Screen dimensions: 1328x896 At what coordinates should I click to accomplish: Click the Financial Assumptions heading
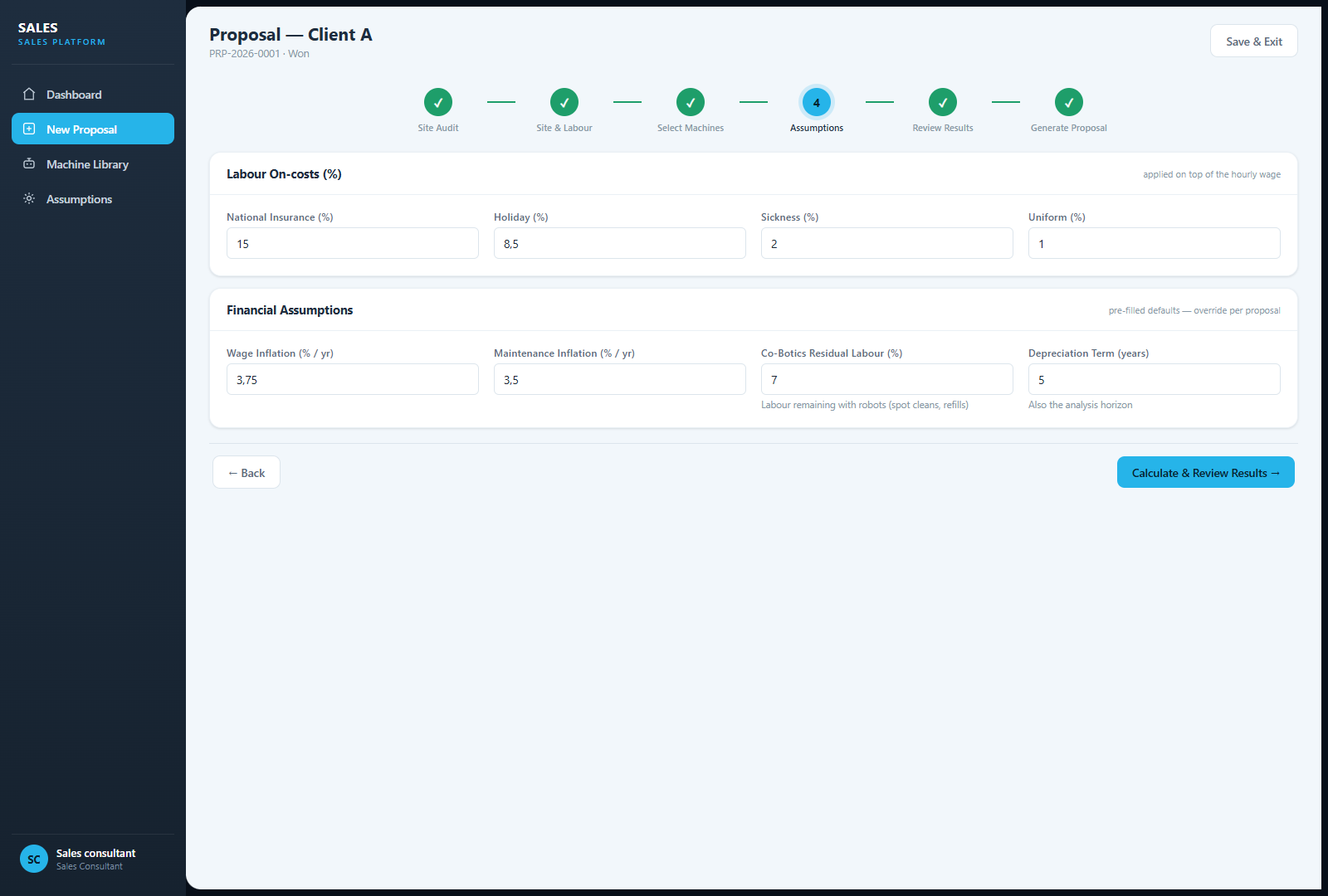(290, 310)
